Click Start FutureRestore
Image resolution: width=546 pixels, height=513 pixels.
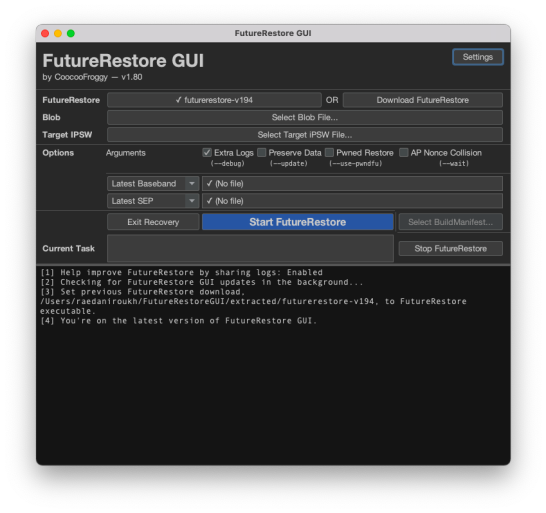[x=298, y=222]
